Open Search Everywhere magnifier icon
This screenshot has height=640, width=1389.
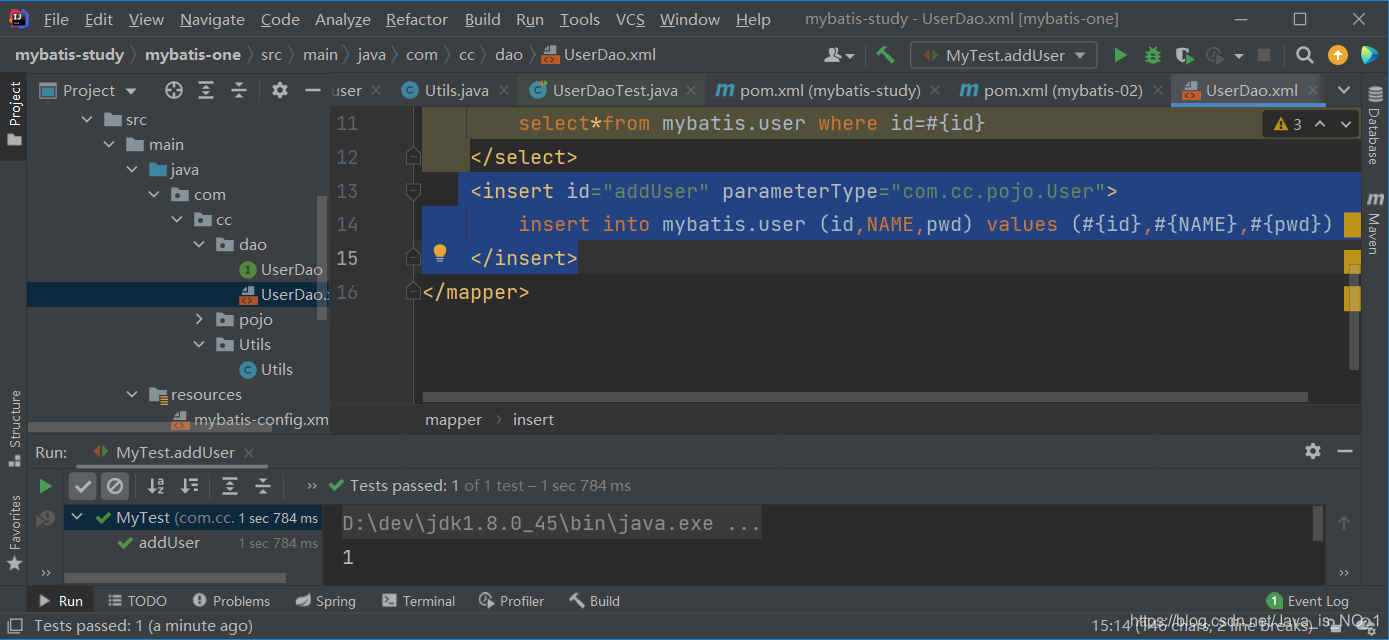(1305, 55)
